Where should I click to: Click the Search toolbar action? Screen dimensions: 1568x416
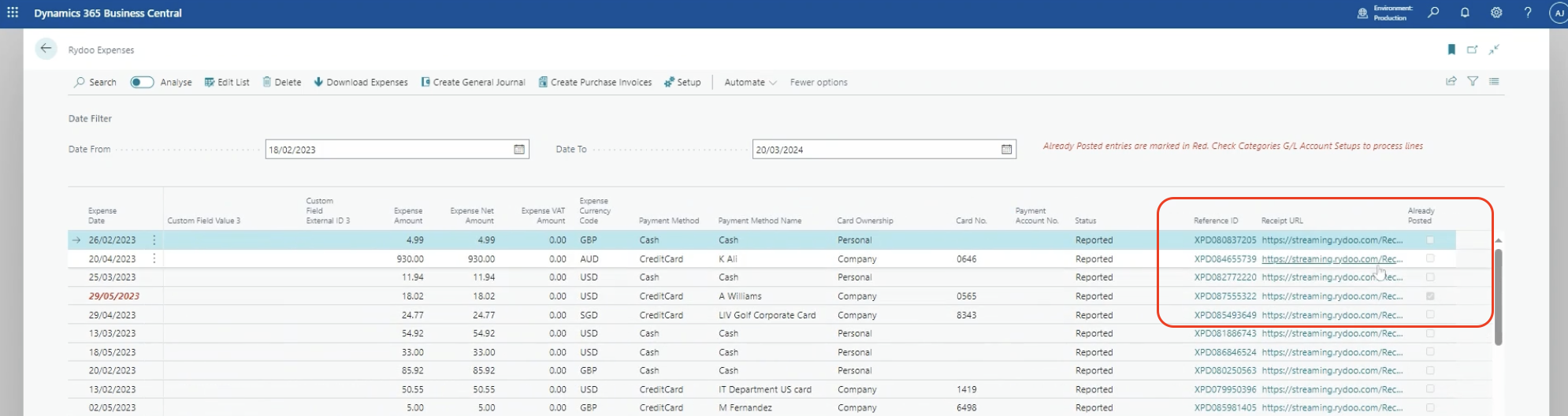(95, 82)
